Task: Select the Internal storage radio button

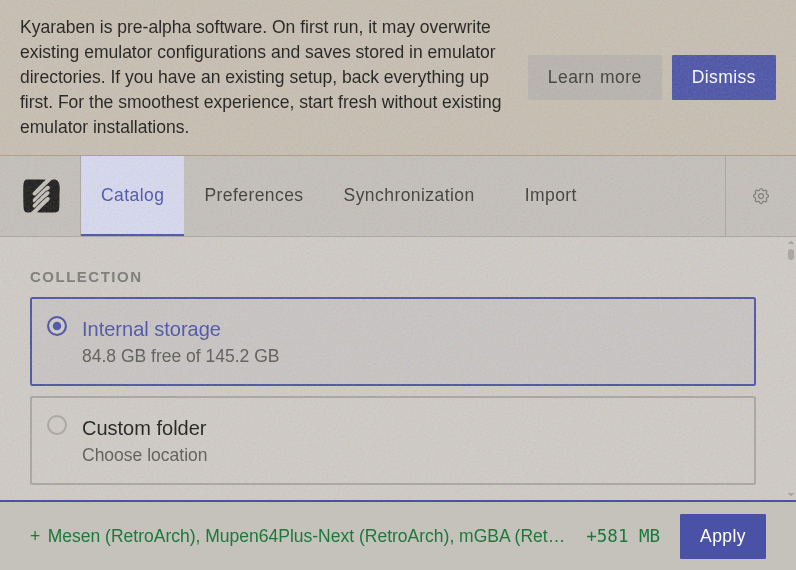Action: coord(57,326)
